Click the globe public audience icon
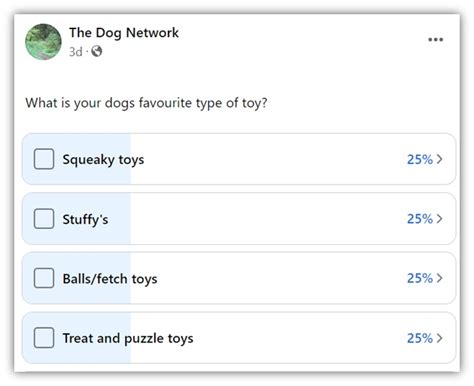The width and height of the screenshot is (474, 386). (97, 51)
